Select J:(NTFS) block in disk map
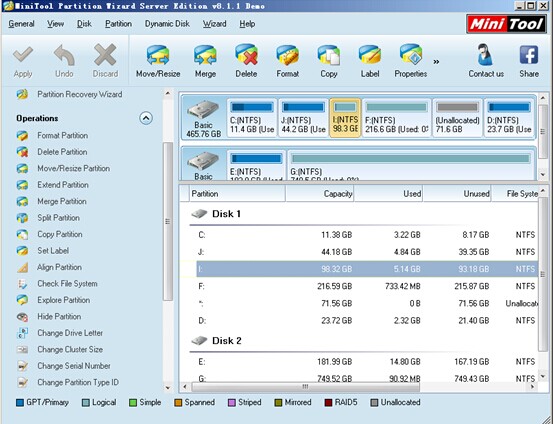The width and height of the screenshot is (554, 424). (x=303, y=118)
